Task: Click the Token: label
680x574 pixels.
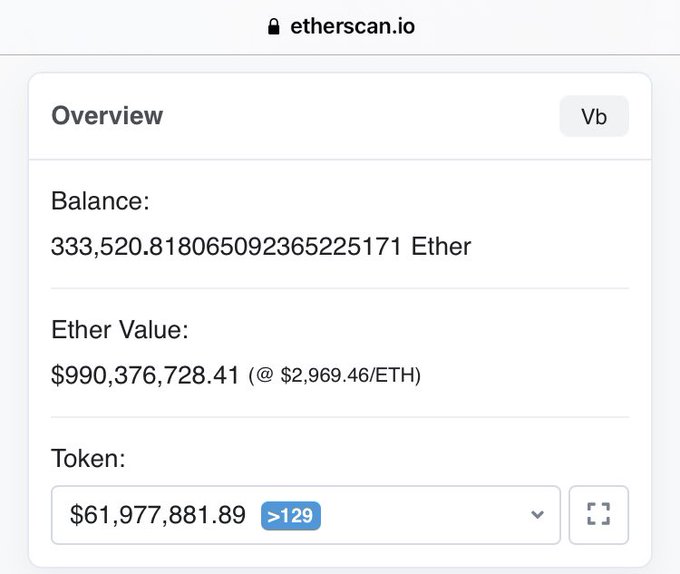Action: [x=86, y=459]
